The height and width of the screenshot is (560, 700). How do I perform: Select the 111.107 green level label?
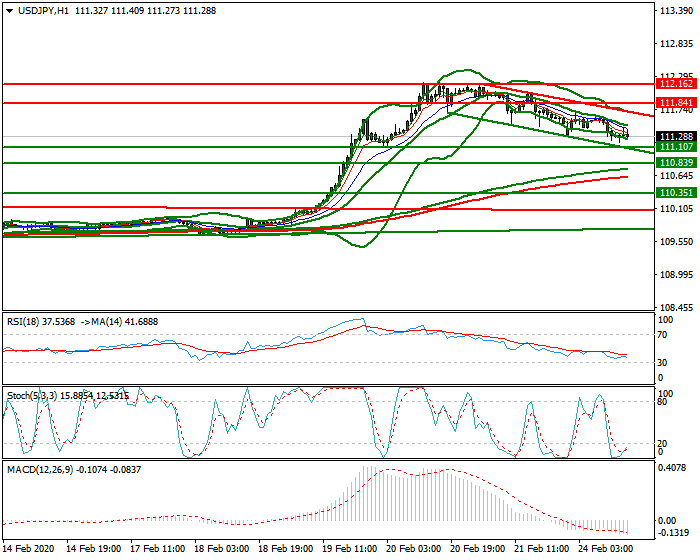(x=676, y=147)
